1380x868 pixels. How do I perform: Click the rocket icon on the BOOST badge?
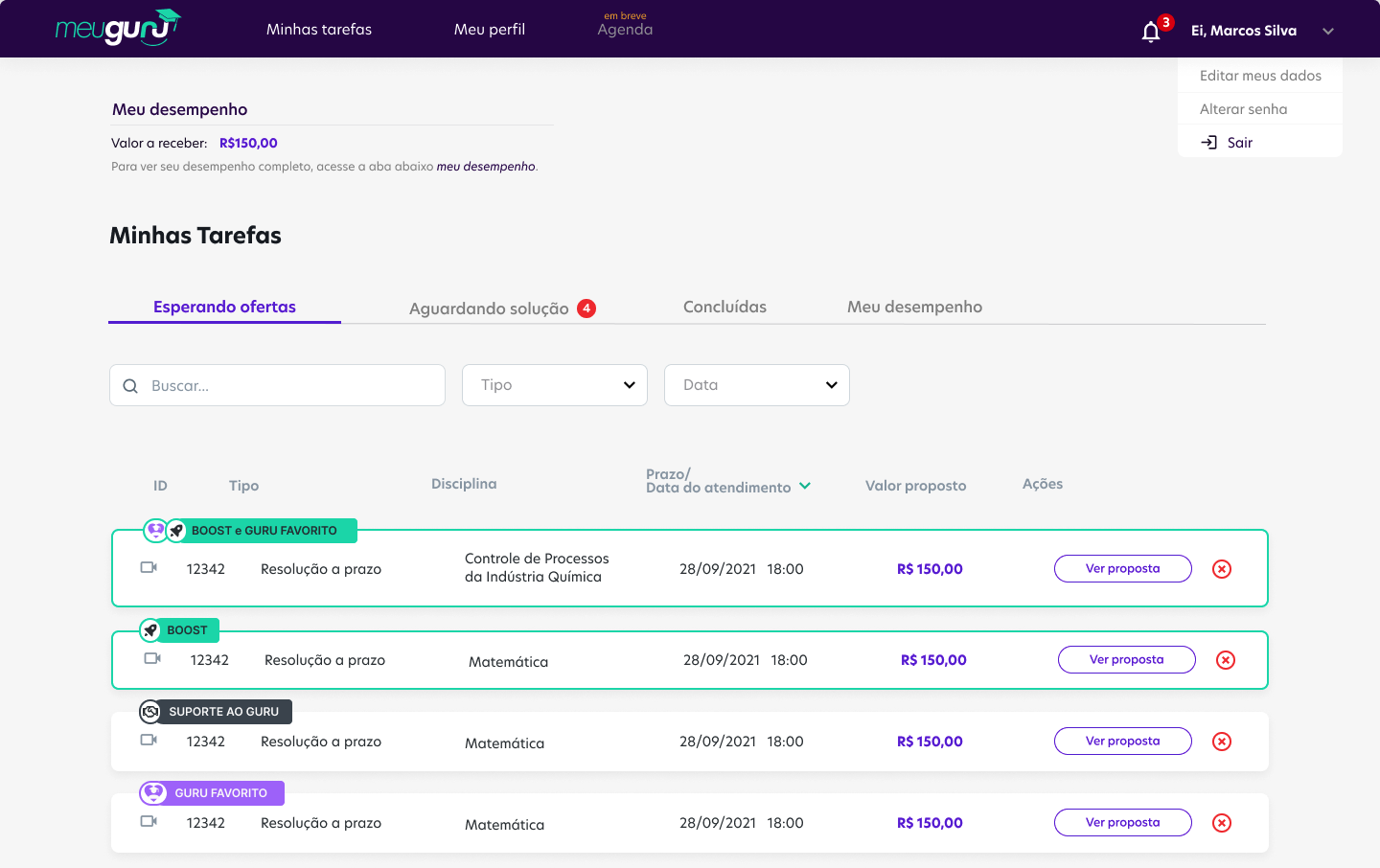click(150, 630)
